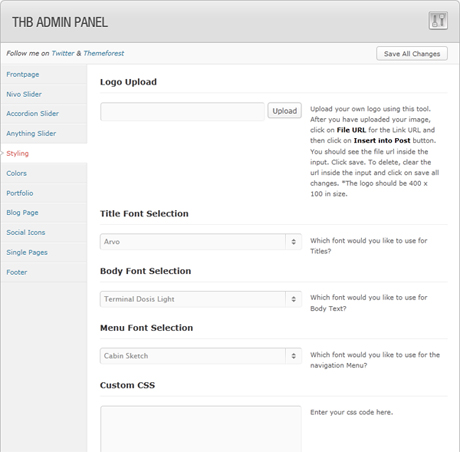Viewport: 460px width, 452px height.
Task: Click the tools icon in the admin panel header
Action: click(438, 20)
